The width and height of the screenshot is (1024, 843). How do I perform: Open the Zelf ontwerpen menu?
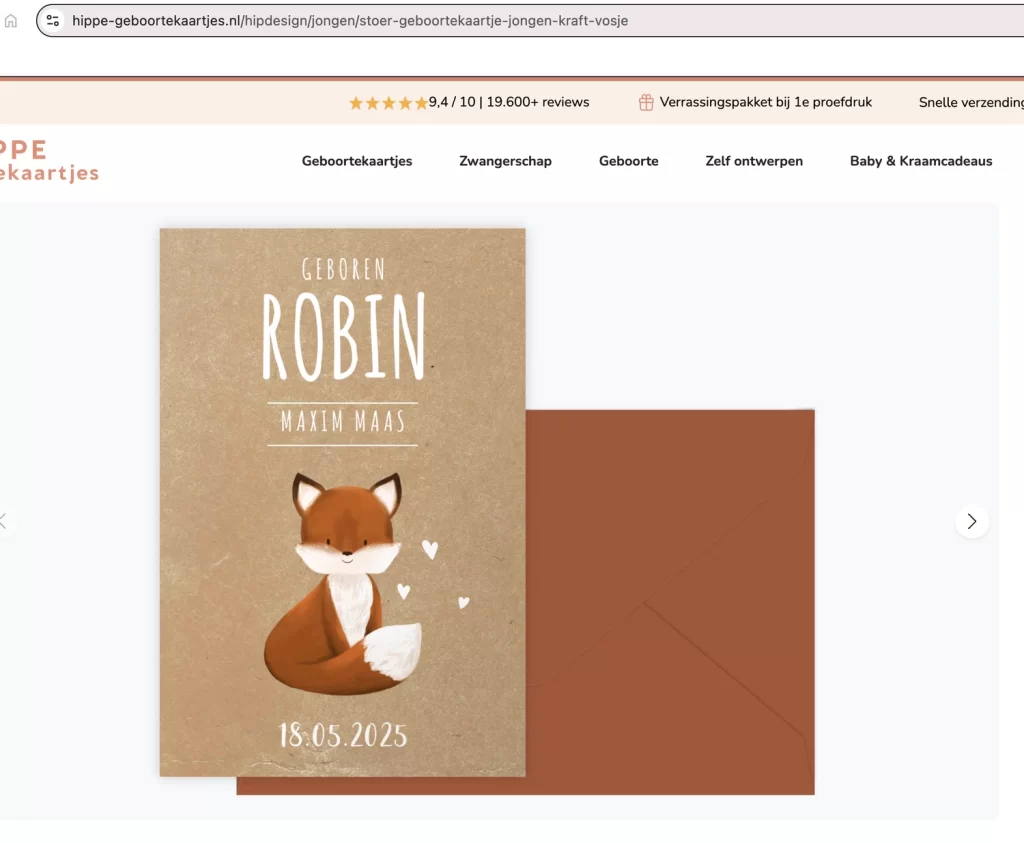[754, 160]
